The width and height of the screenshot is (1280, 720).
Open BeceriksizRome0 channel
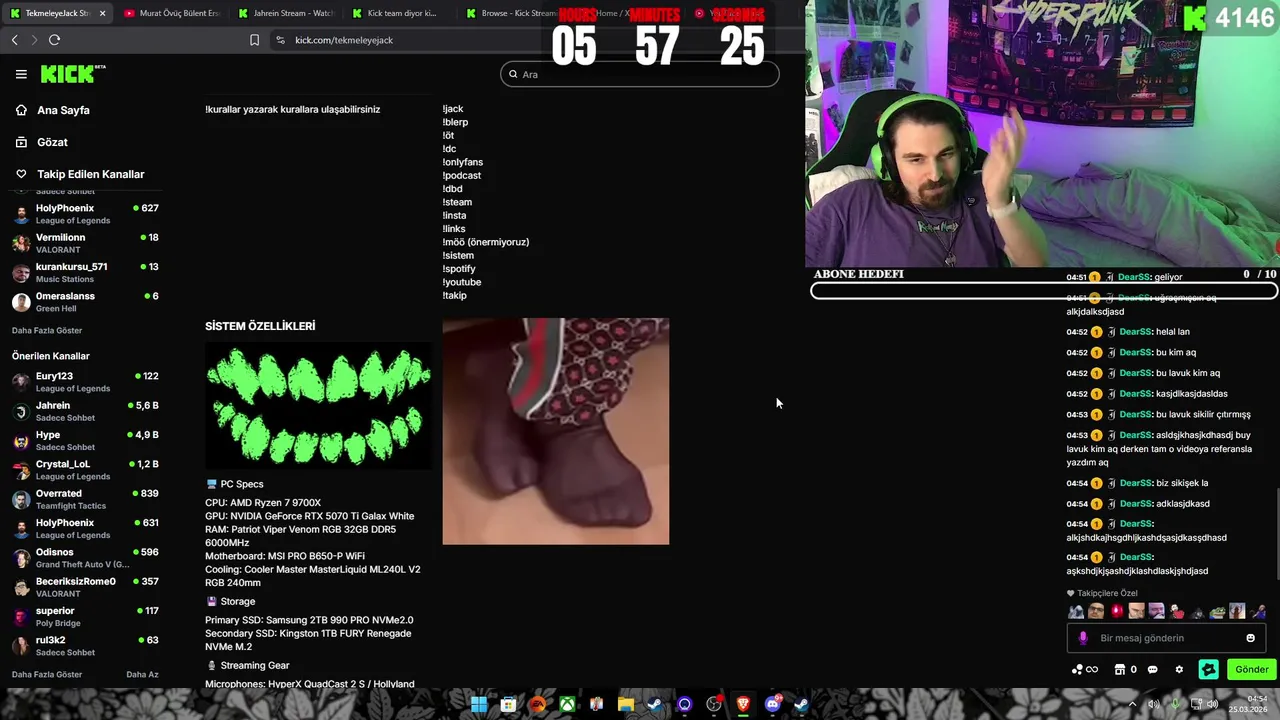85,587
